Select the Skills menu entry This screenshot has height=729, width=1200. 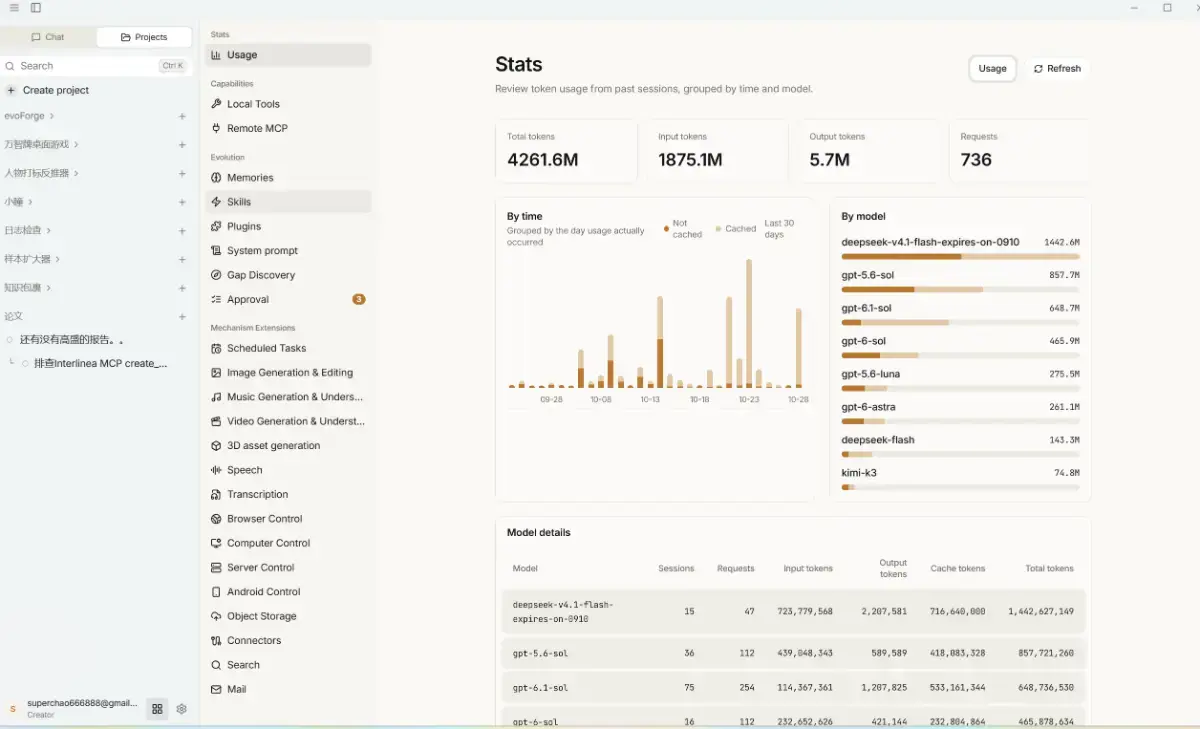pos(288,202)
